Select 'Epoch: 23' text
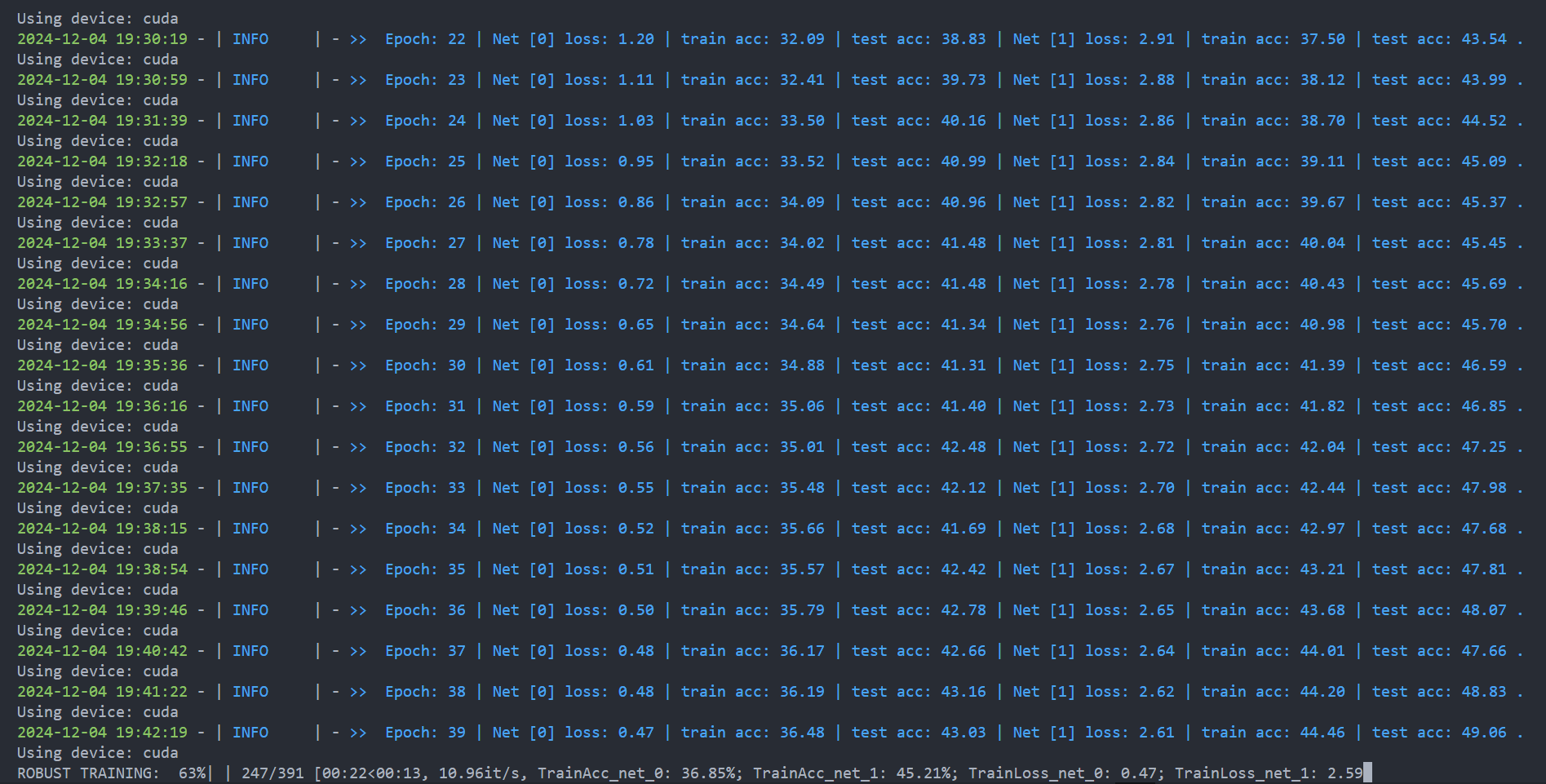This screenshot has width=1546, height=784. (x=425, y=80)
